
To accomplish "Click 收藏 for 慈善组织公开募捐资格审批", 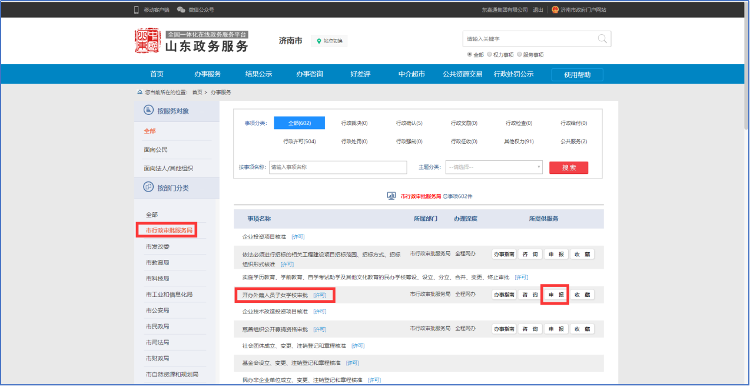I will click(582, 329).
